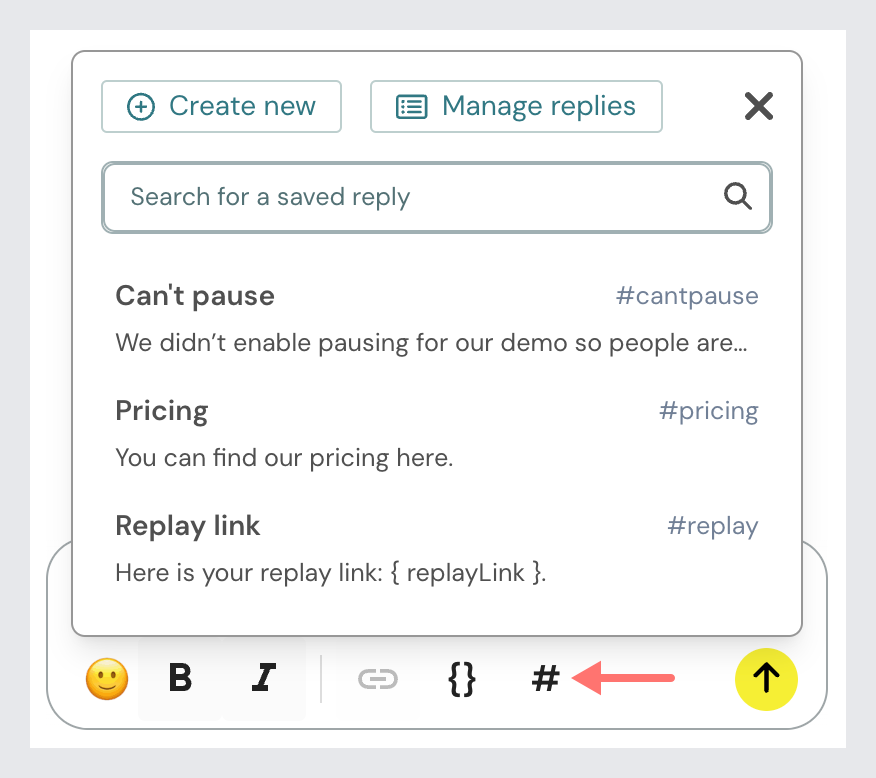Click the magnifying glass search icon
Screen dimensions: 876x778
coord(738,197)
